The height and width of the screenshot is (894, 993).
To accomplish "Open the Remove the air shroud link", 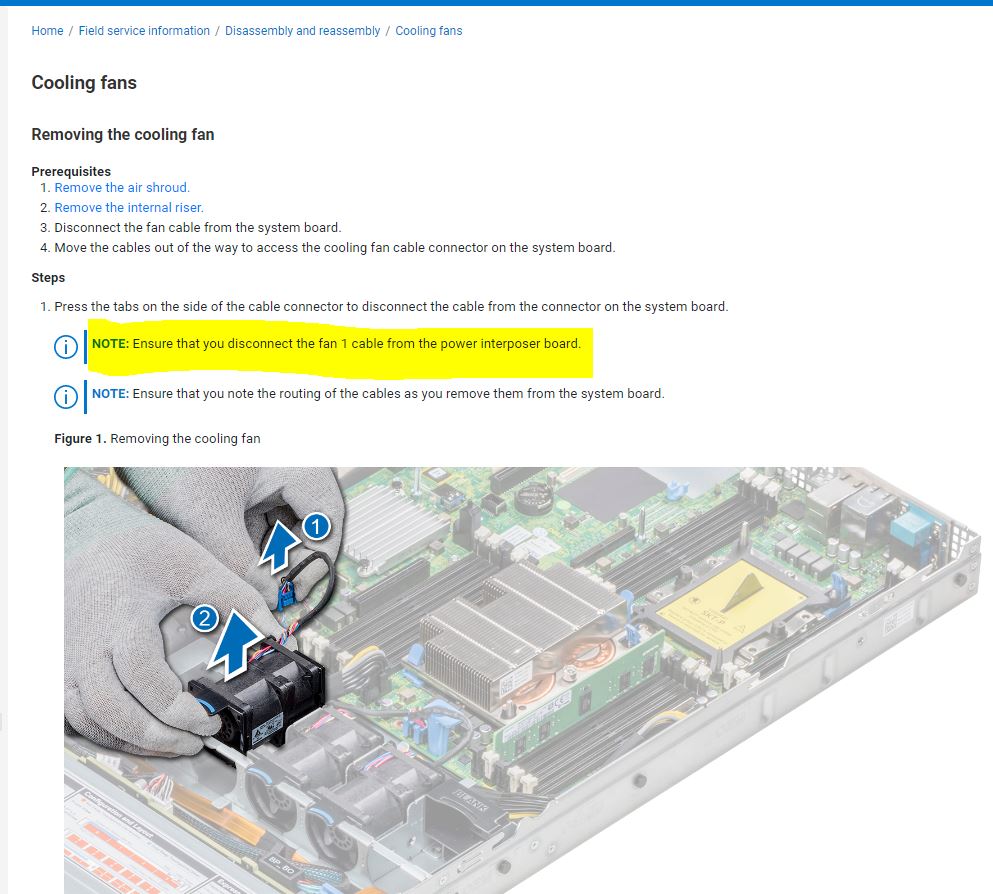I will coord(121,187).
